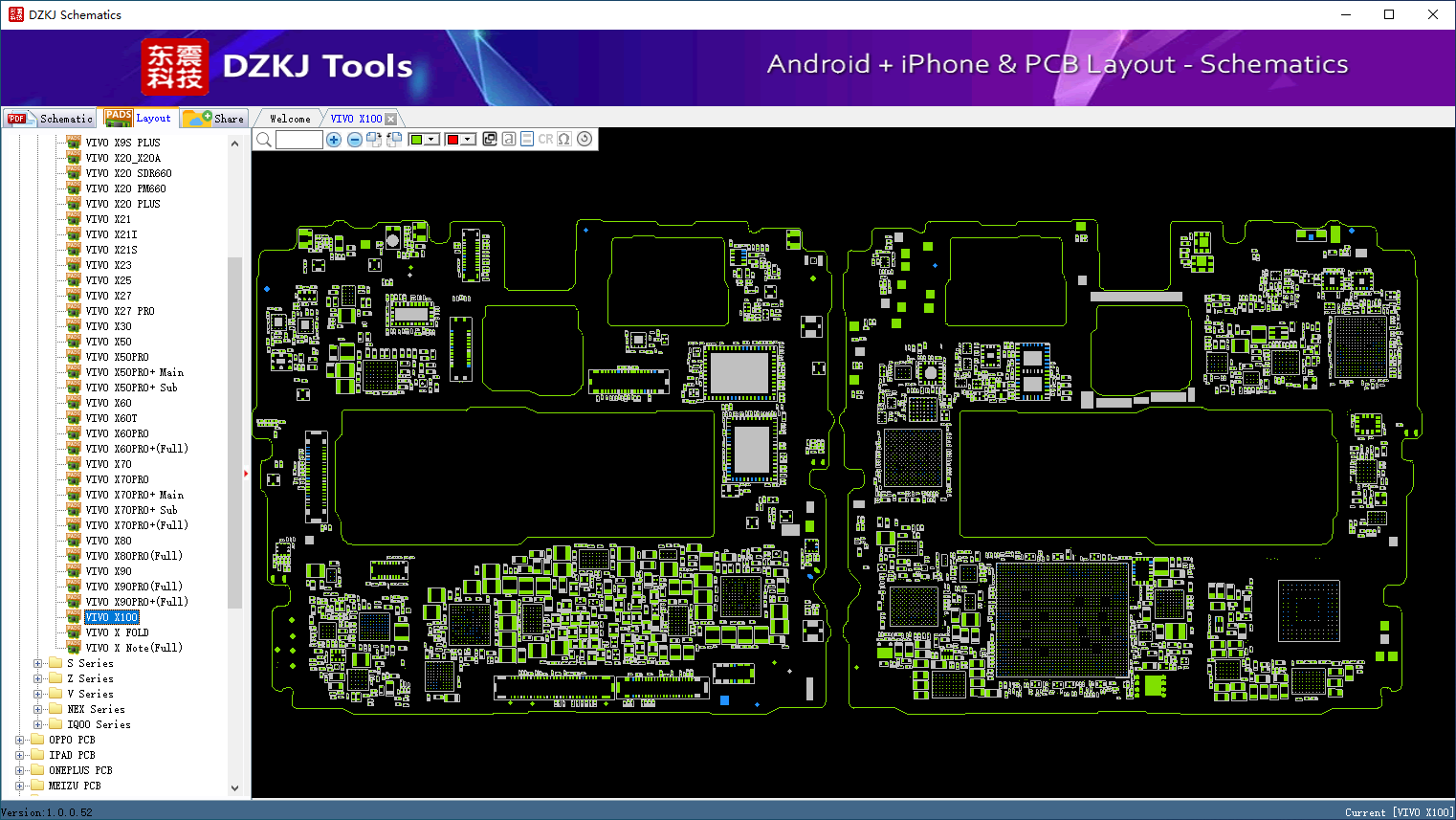Screen dimensions: 1456x820
Task: Click the blue stacked-lines toolbar icon
Action: pyautogui.click(x=527, y=139)
